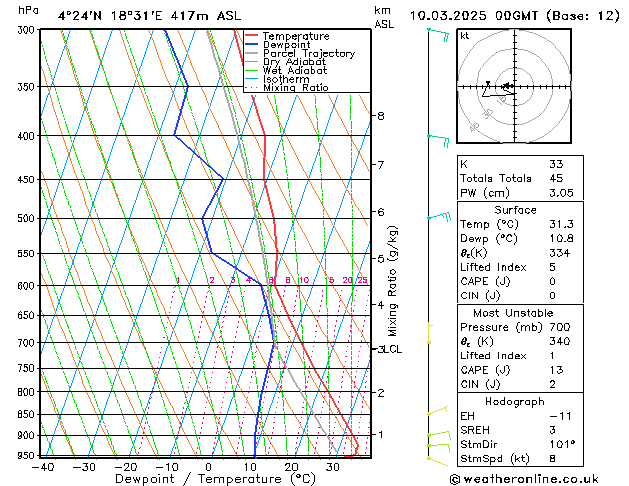Viewport: 629px width, 486px height.
Task: Click the green wind barb near 900 hPa
Action: click(436, 436)
